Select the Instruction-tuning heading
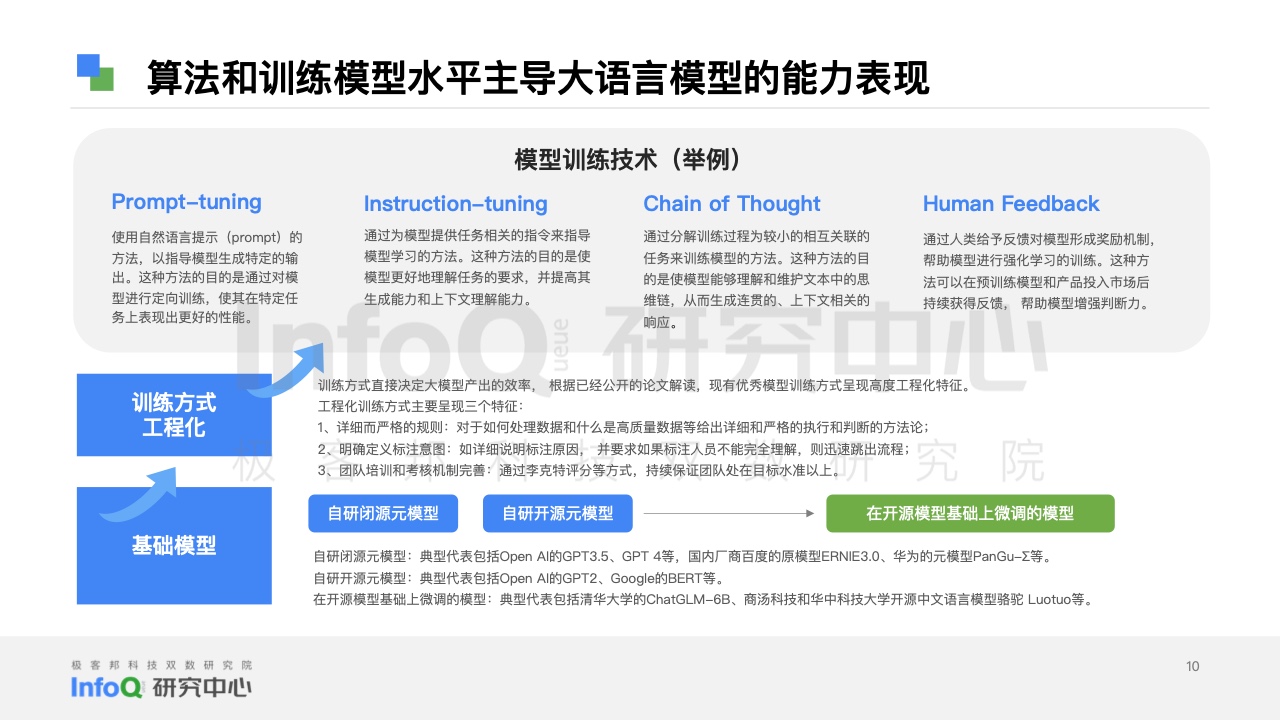The width and height of the screenshot is (1280, 720). tap(455, 204)
